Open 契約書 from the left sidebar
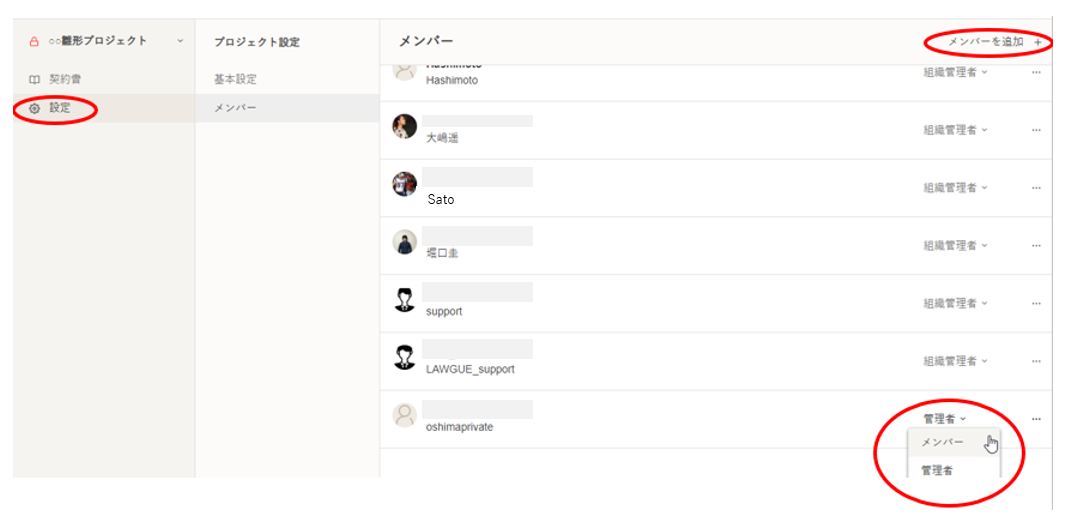Image resolution: width=1066 pixels, height=521 pixels. click(x=65, y=79)
